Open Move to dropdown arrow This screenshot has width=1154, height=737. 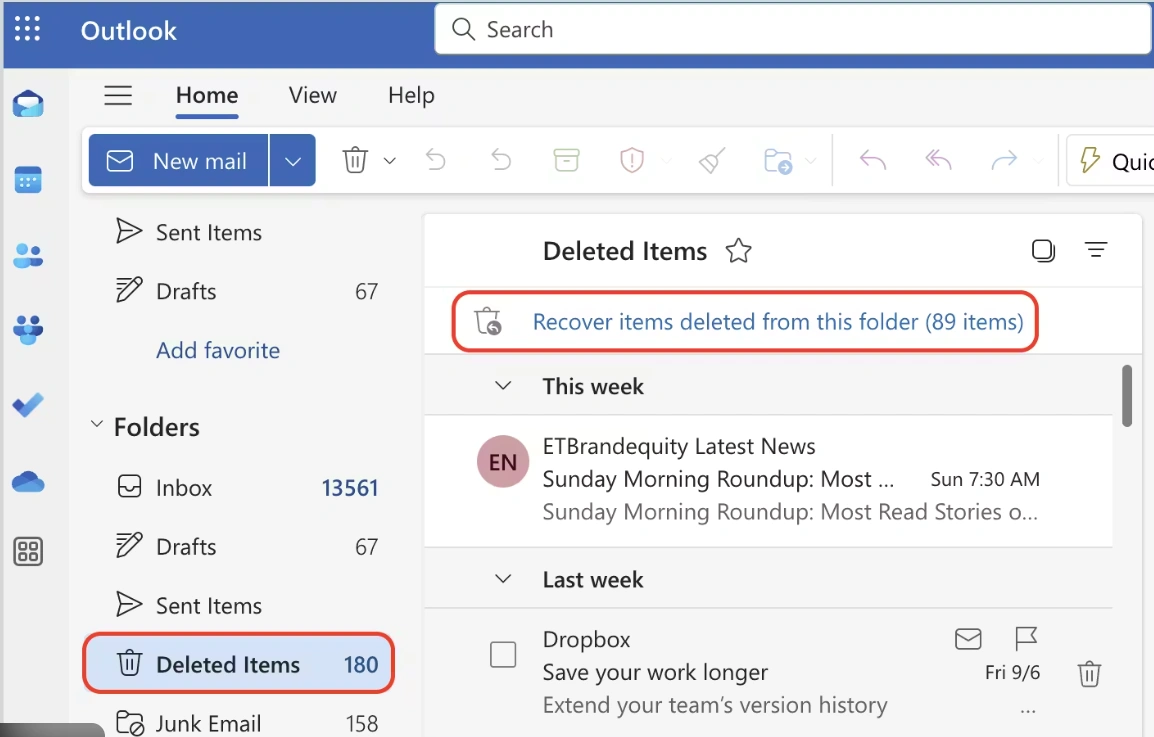coord(811,161)
